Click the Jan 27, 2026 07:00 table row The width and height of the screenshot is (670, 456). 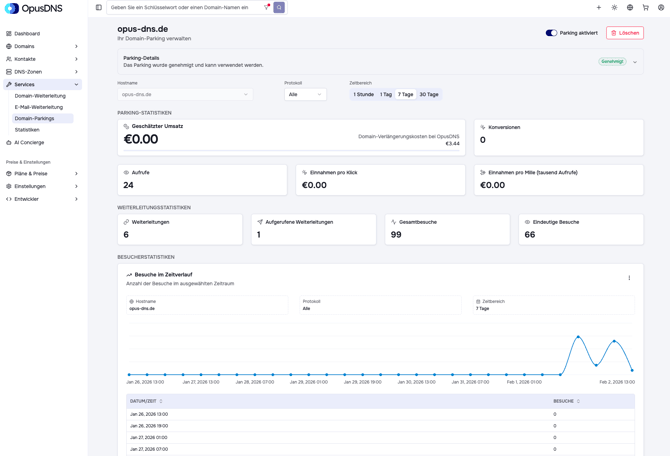click(380, 449)
